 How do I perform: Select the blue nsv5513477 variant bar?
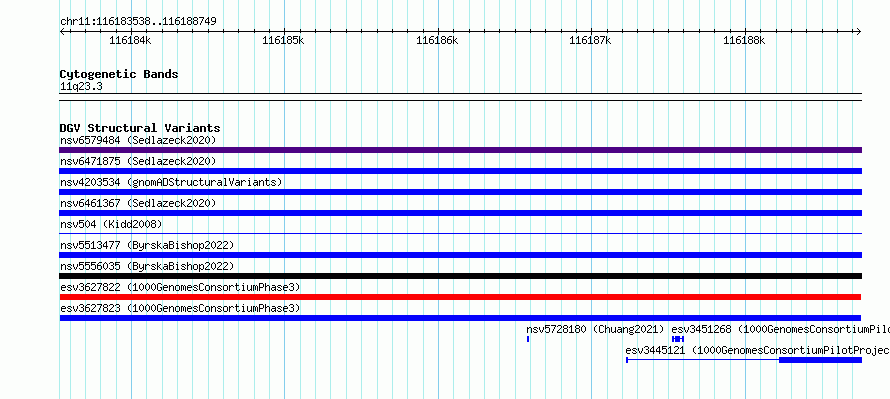pos(460,255)
